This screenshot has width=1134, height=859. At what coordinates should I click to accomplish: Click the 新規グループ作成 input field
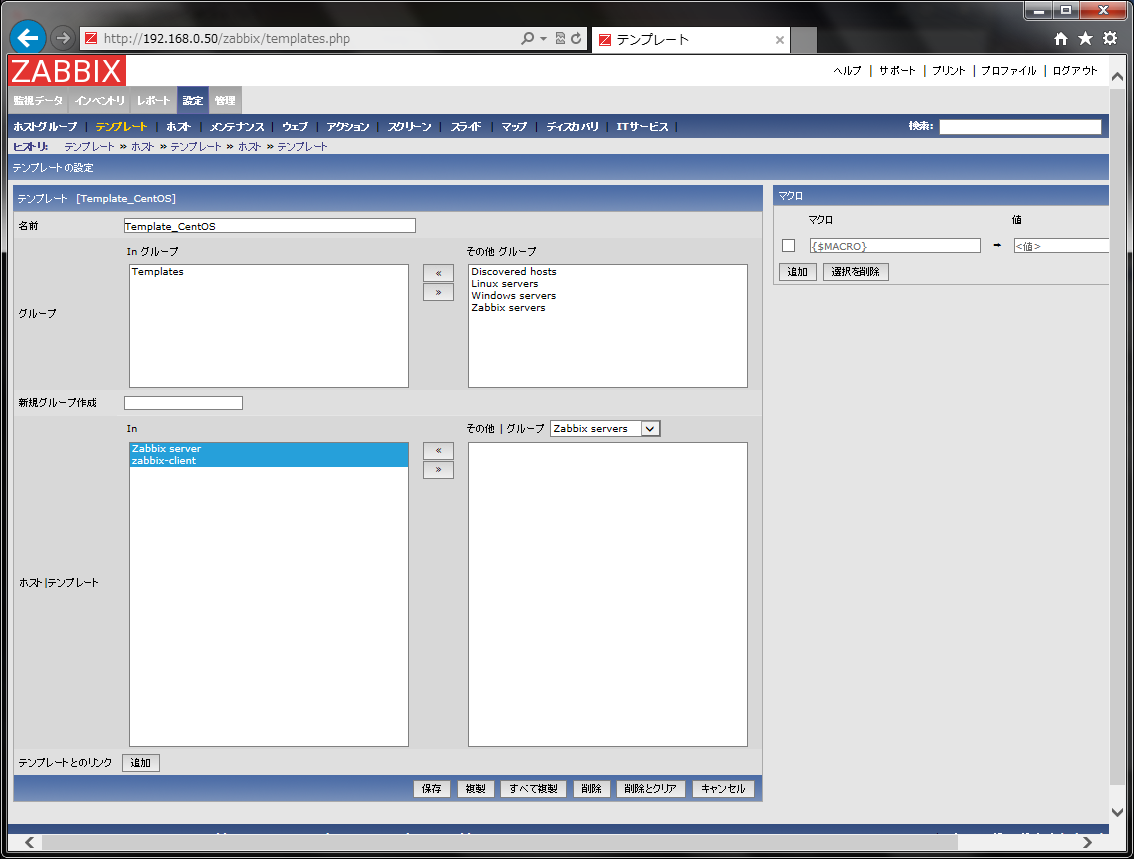coord(183,403)
